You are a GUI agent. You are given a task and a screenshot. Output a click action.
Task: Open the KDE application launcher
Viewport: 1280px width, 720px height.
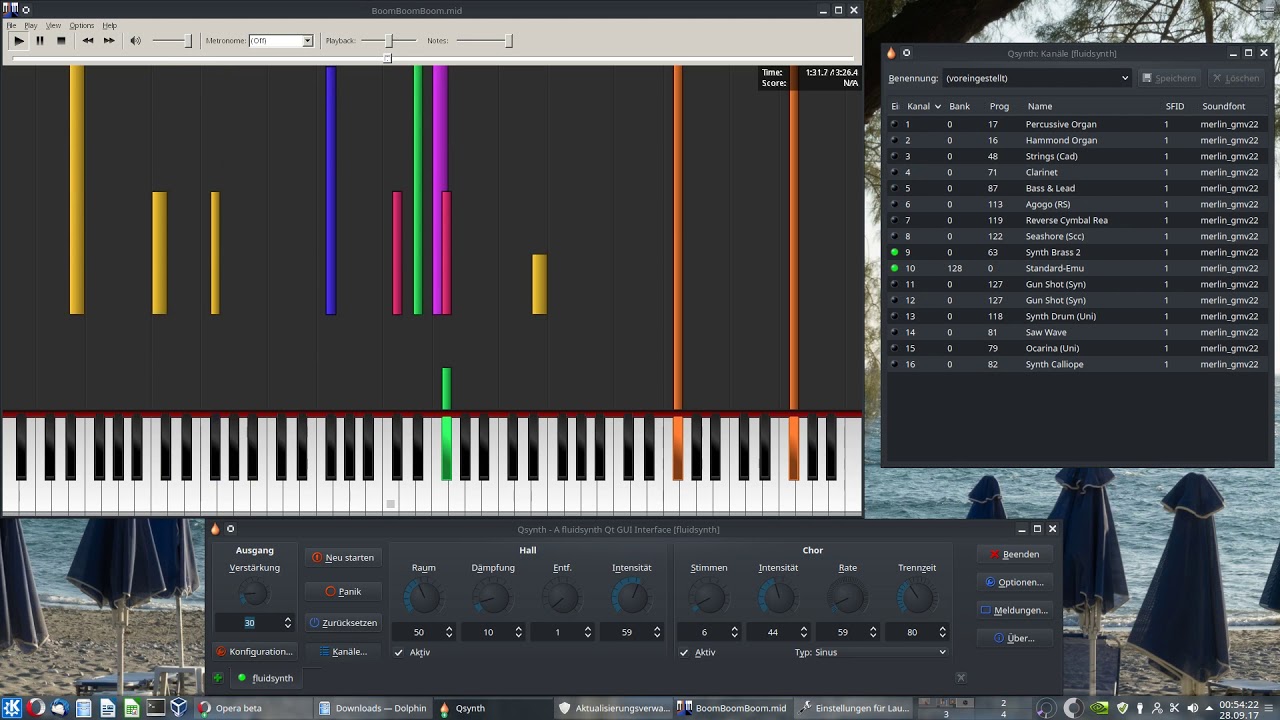11,708
